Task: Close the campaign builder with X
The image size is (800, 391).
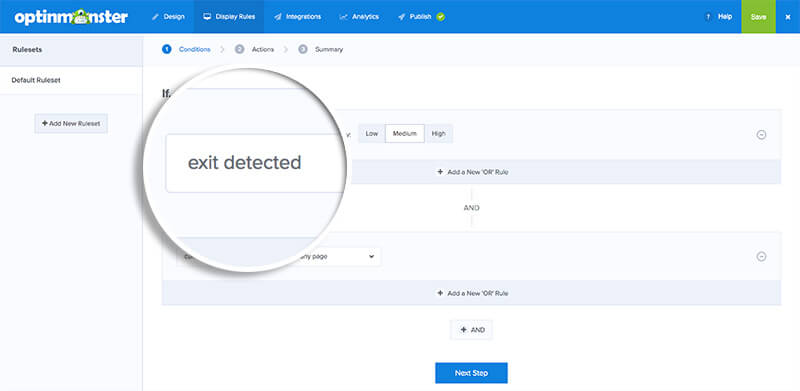Action: click(x=788, y=16)
